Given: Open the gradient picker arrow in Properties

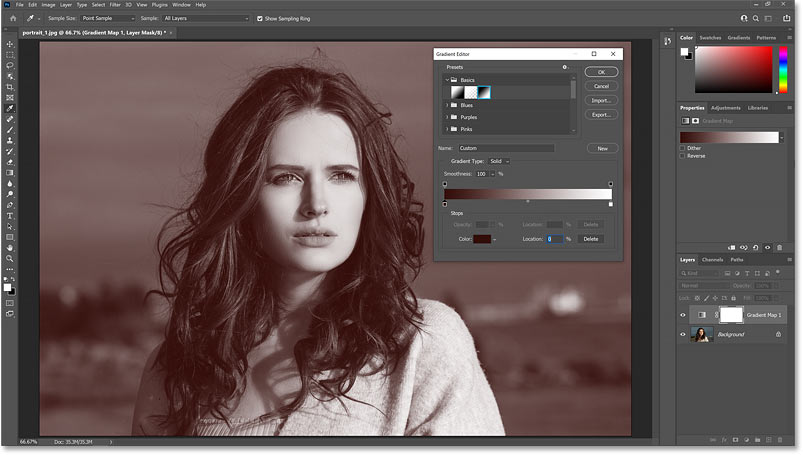Looking at the screenshot, I should (x=781, y=137).
